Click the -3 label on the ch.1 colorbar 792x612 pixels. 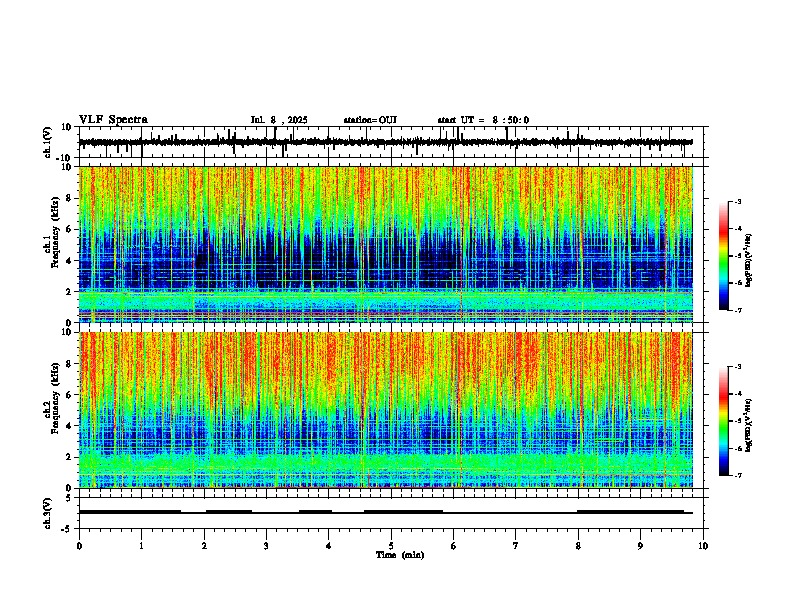(x=737, y=201)
